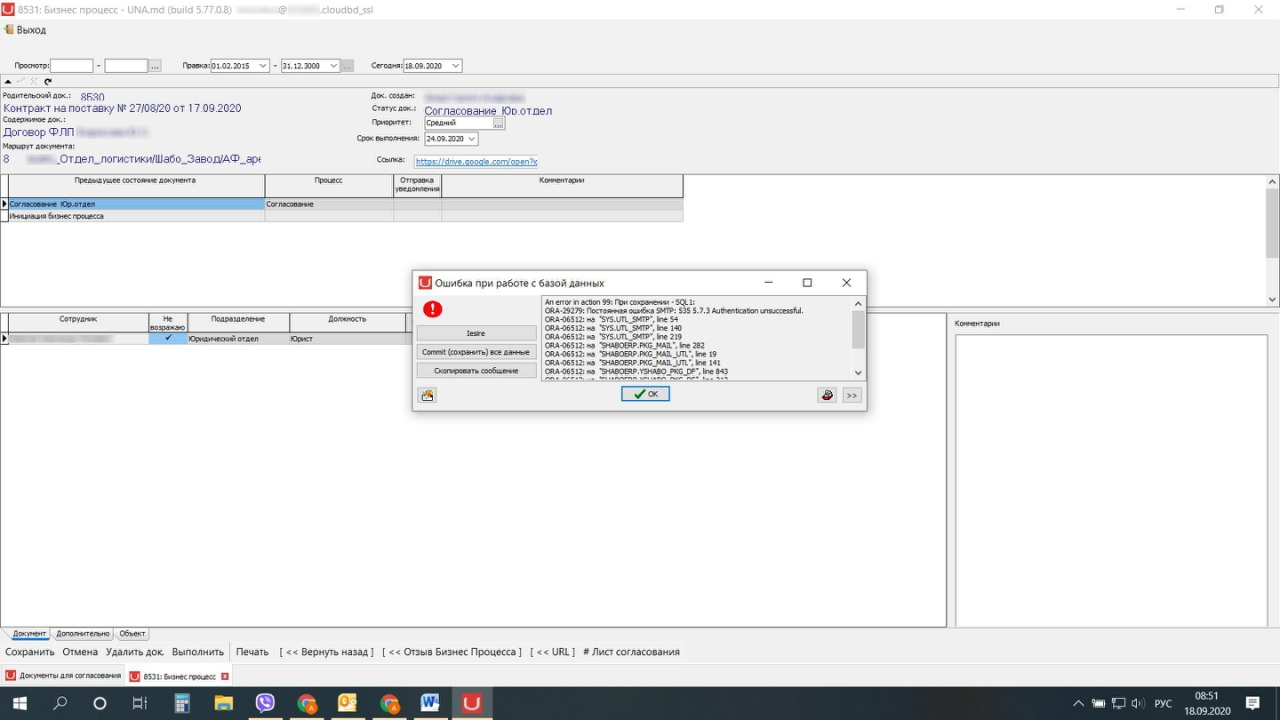
Task: Toggle the Не возражаю checkbox
Action: (168, 338)
